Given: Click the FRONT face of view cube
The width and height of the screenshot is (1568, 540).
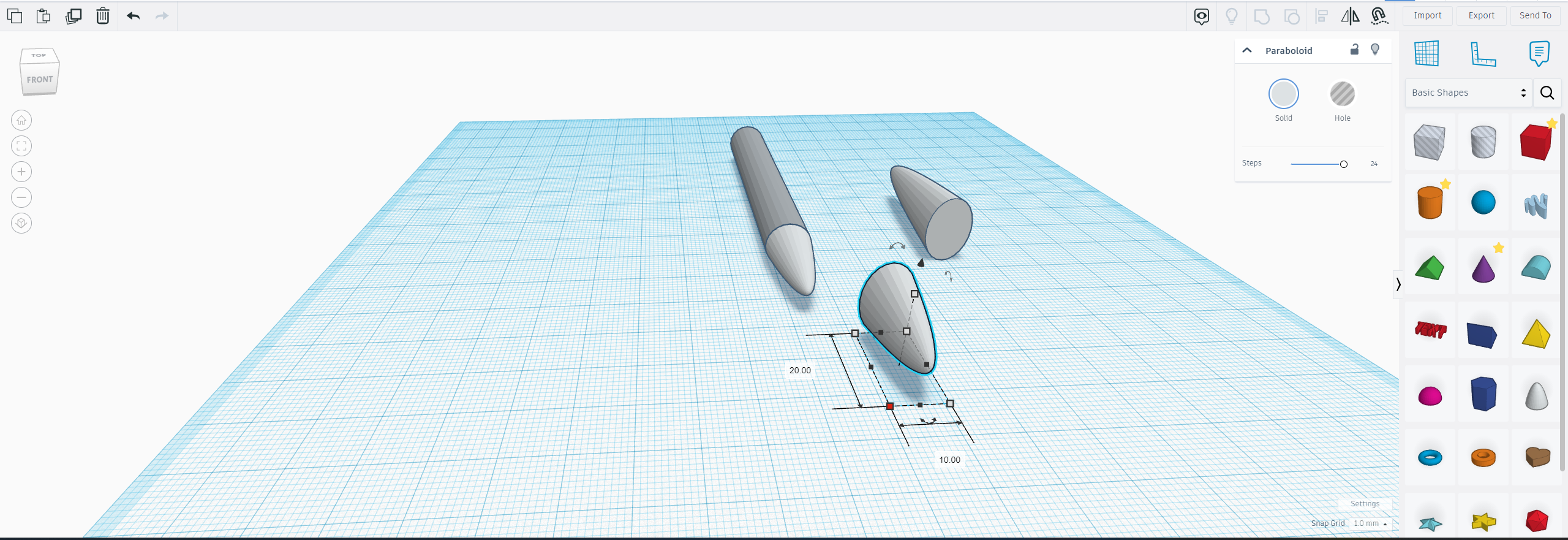Looking at the screenshot, I should coord(40,80).
